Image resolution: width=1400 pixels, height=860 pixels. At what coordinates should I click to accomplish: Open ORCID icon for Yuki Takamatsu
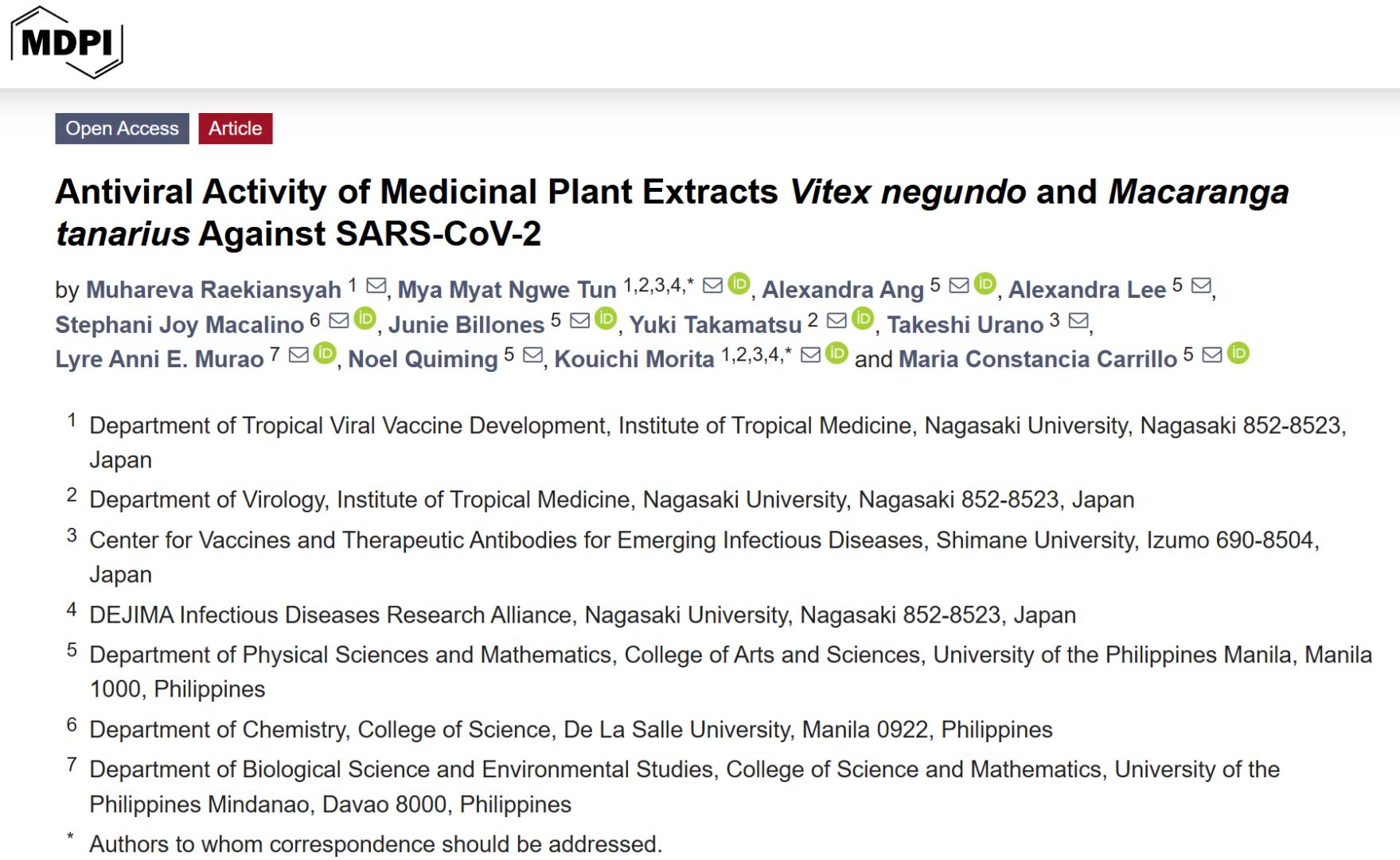pyautogui.click(x=862, y=319)
